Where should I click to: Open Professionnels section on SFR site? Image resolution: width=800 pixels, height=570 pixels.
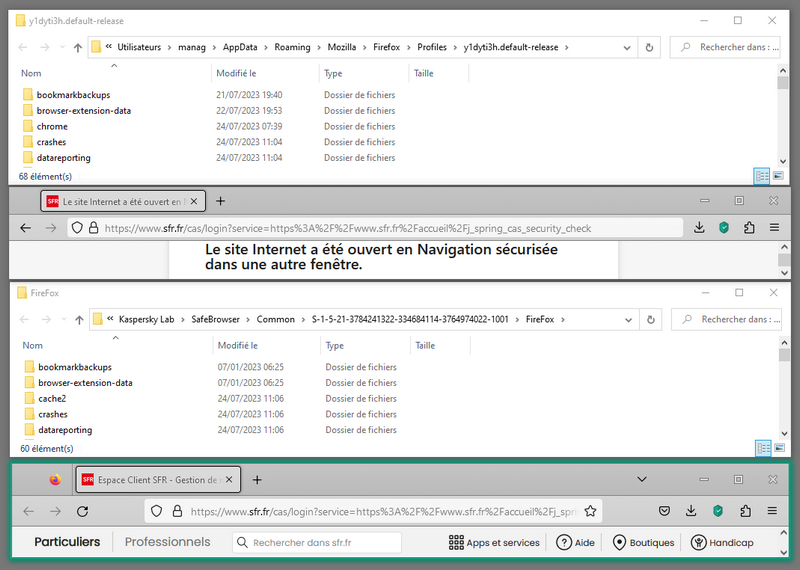pos(167,542)
